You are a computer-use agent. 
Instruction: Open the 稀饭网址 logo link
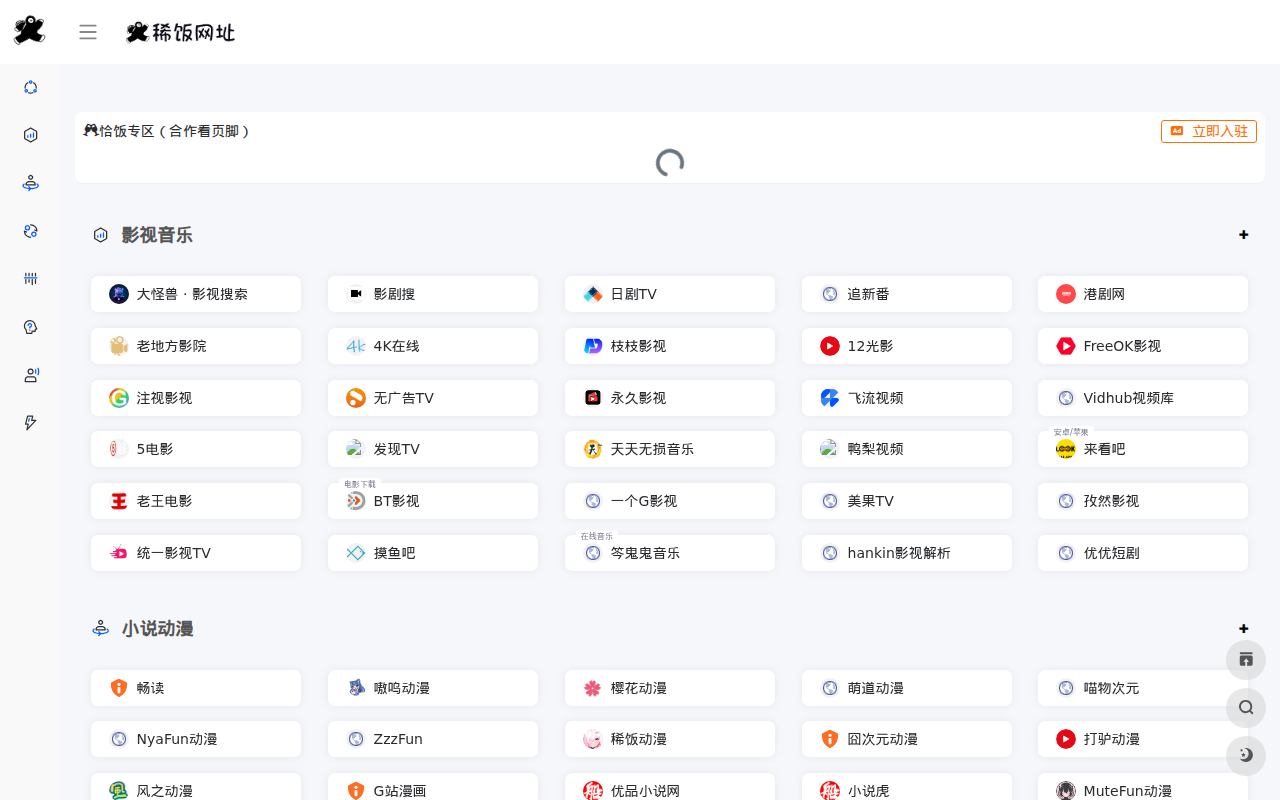click(x=180, y=32)
